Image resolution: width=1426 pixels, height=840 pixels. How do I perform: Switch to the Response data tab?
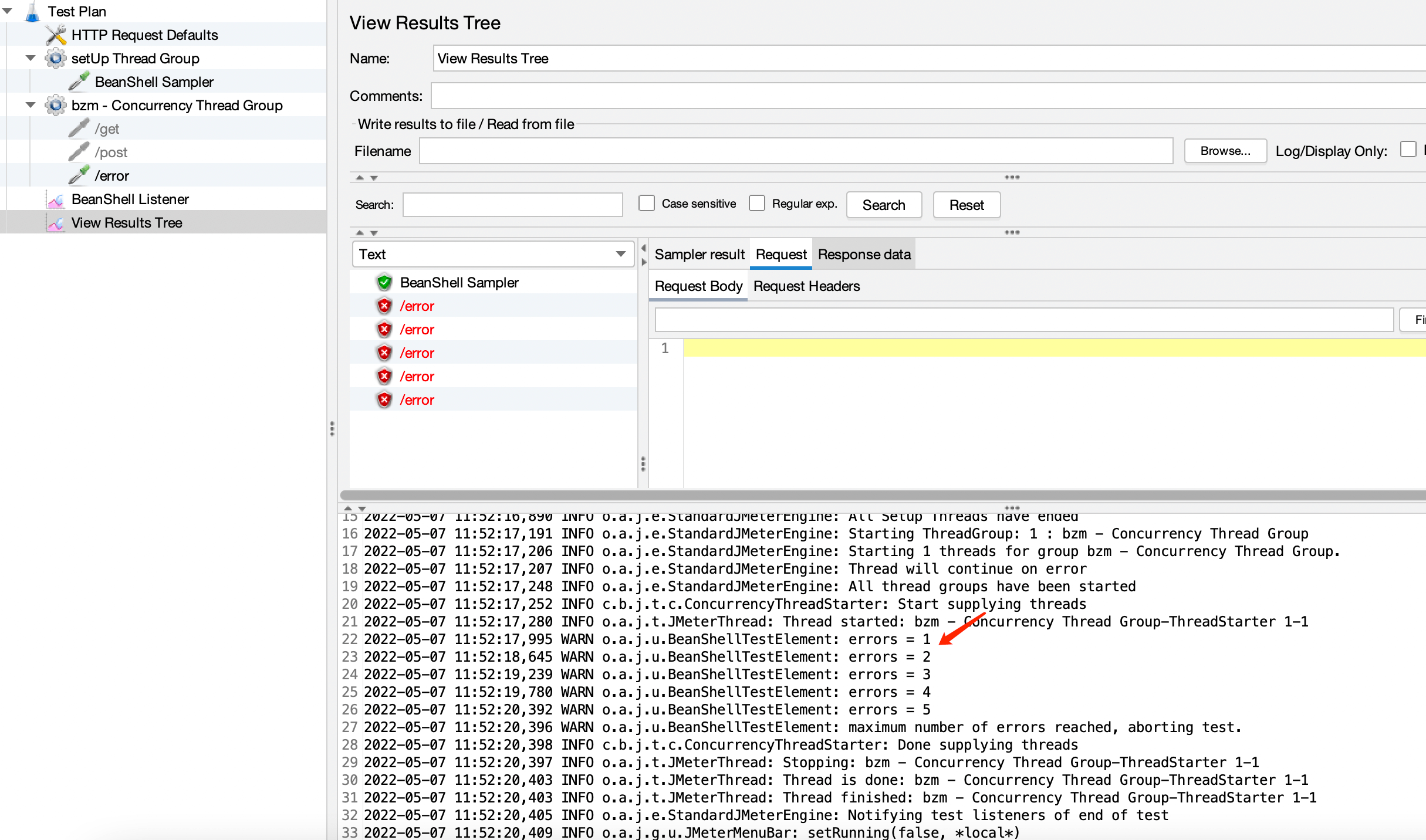864,255
